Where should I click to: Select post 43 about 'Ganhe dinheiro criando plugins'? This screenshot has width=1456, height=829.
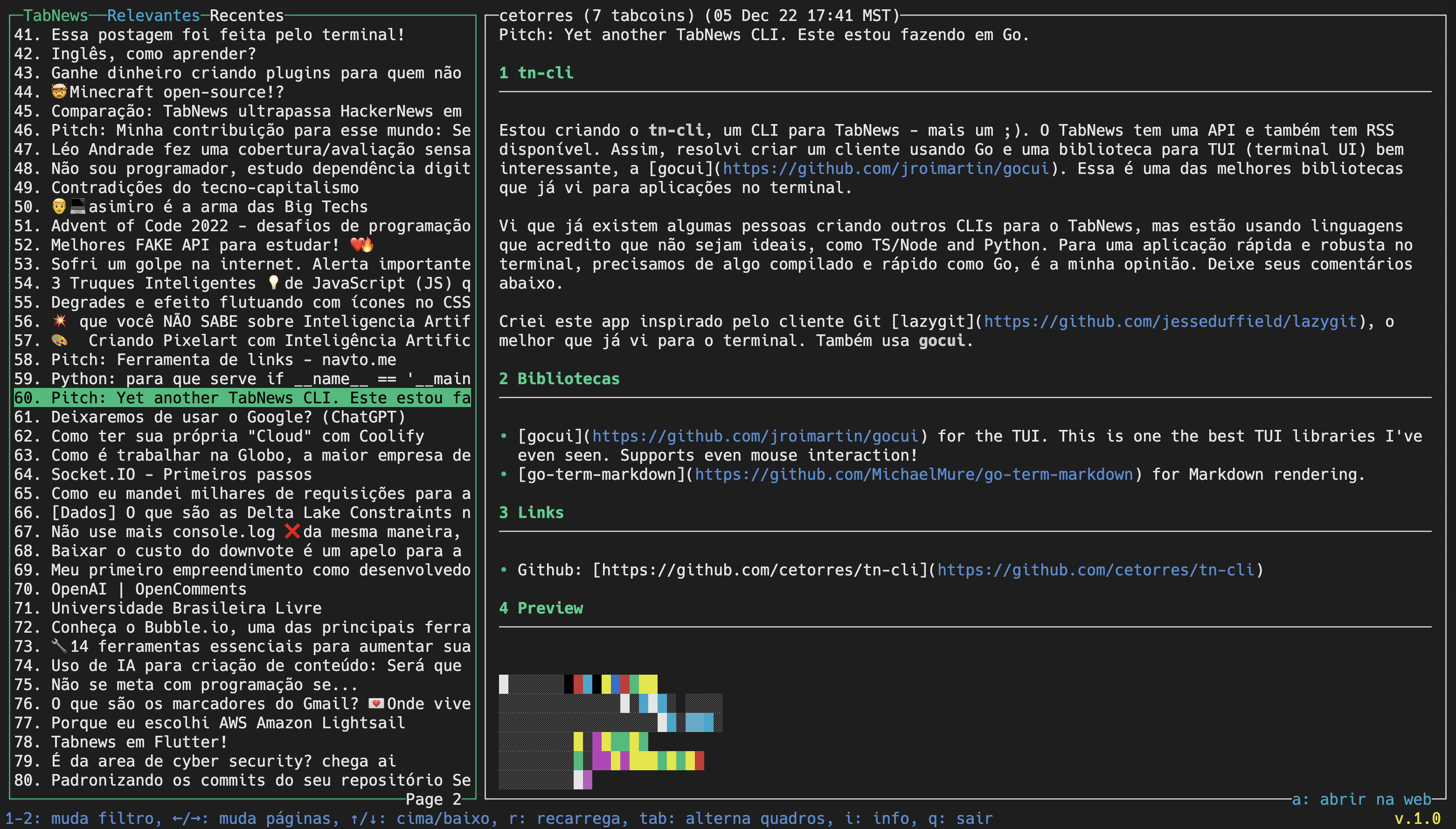point(242,73)
